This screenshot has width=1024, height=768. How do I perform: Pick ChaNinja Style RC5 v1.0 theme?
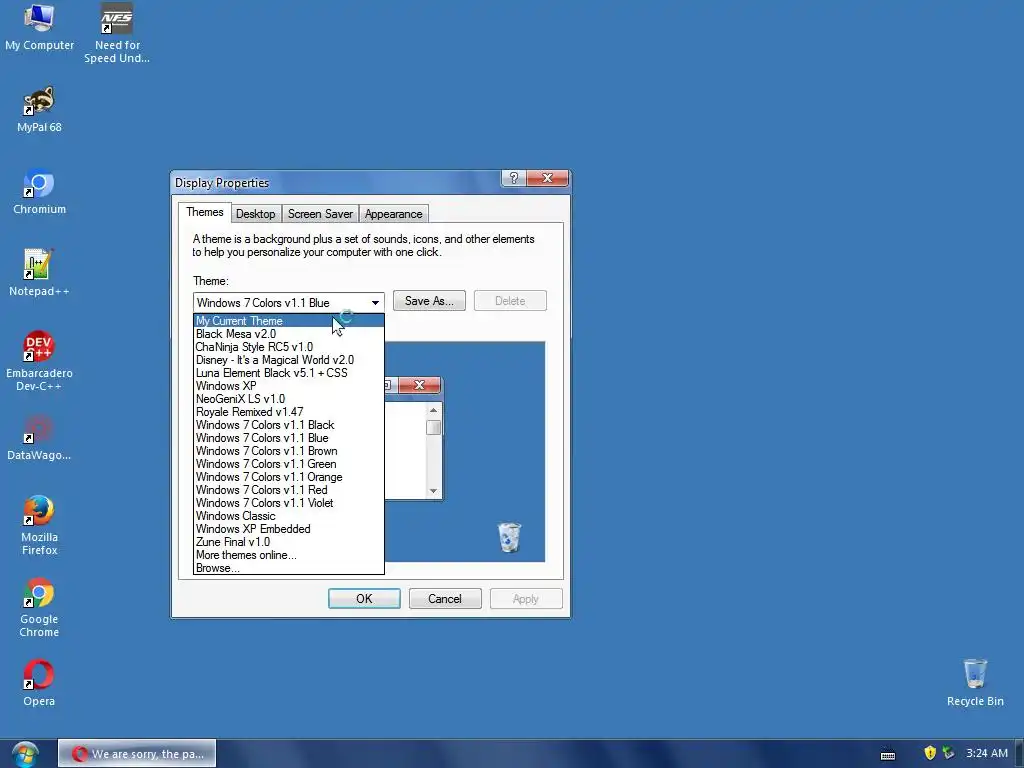[x=289, y=347]
